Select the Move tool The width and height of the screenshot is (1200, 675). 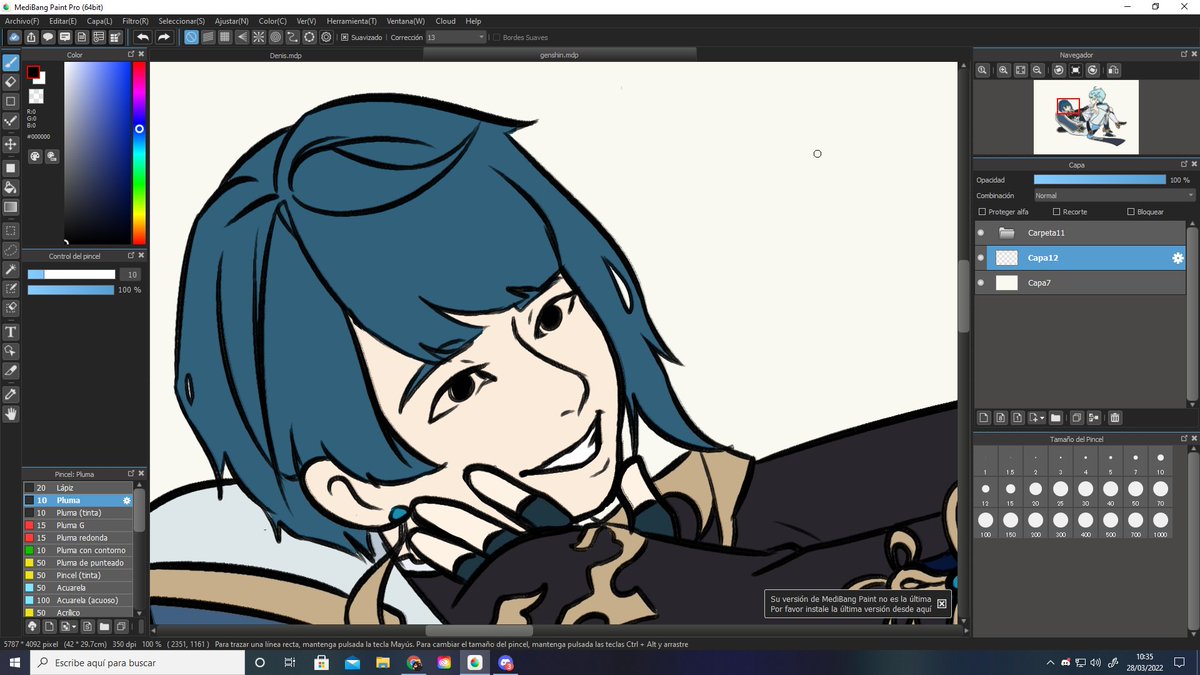click(11, 144)
